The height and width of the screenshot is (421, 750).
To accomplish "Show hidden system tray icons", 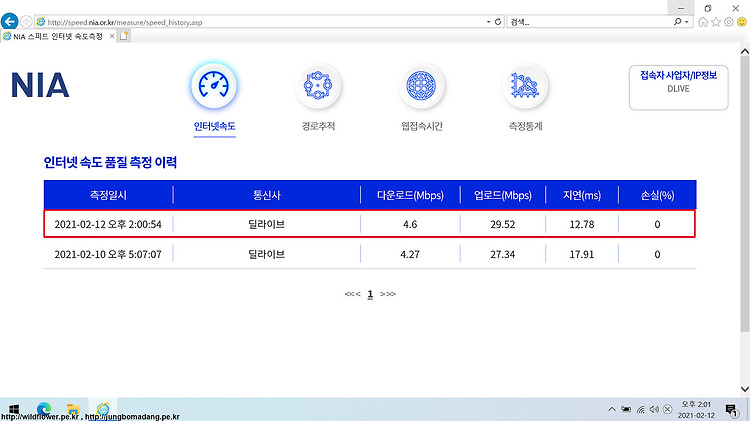I will [x=612, y=409].
